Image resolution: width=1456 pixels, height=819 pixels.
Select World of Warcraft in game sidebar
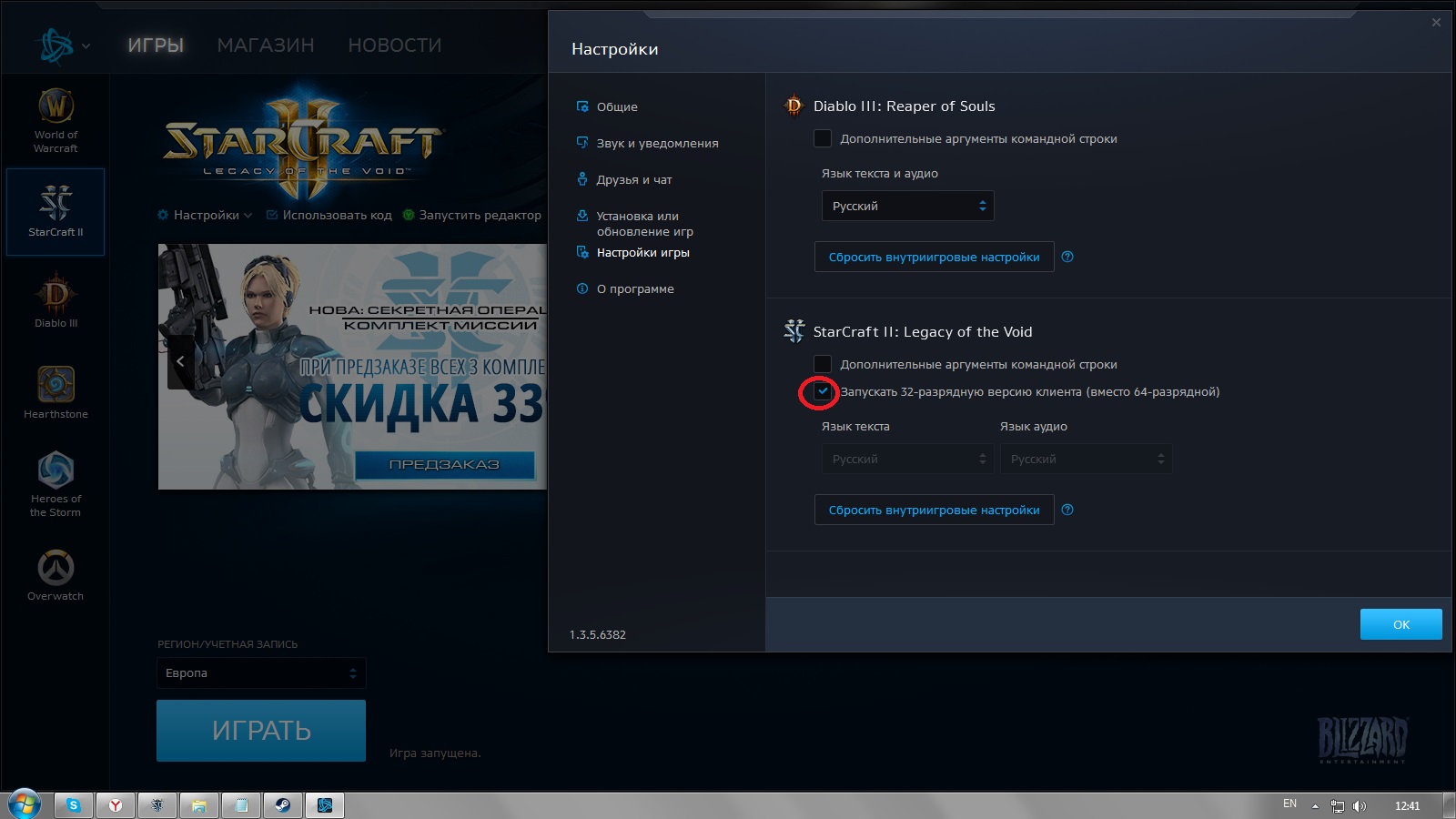tap(56, 120)
